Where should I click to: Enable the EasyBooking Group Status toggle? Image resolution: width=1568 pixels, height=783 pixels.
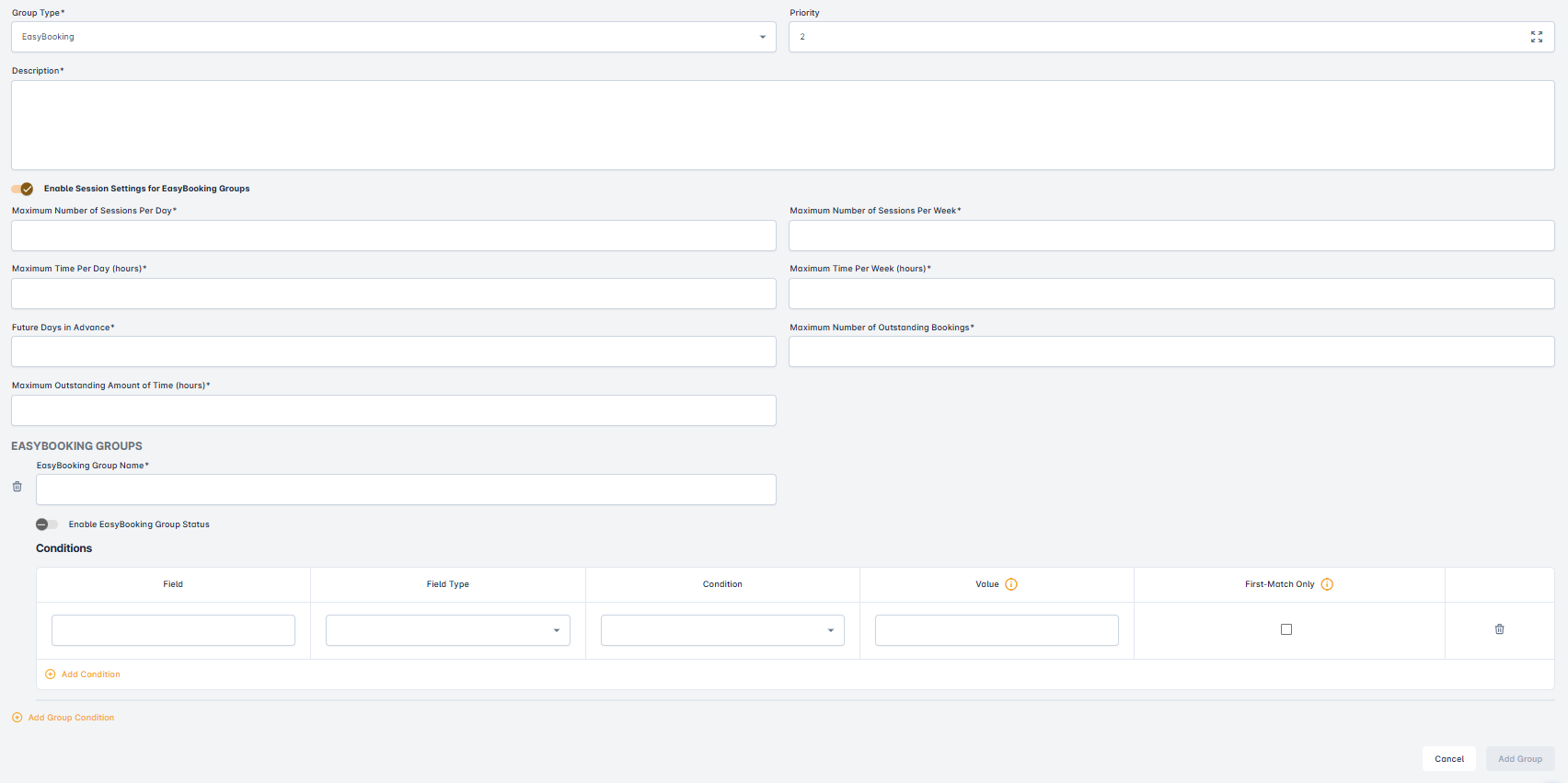tap(47, 524)
